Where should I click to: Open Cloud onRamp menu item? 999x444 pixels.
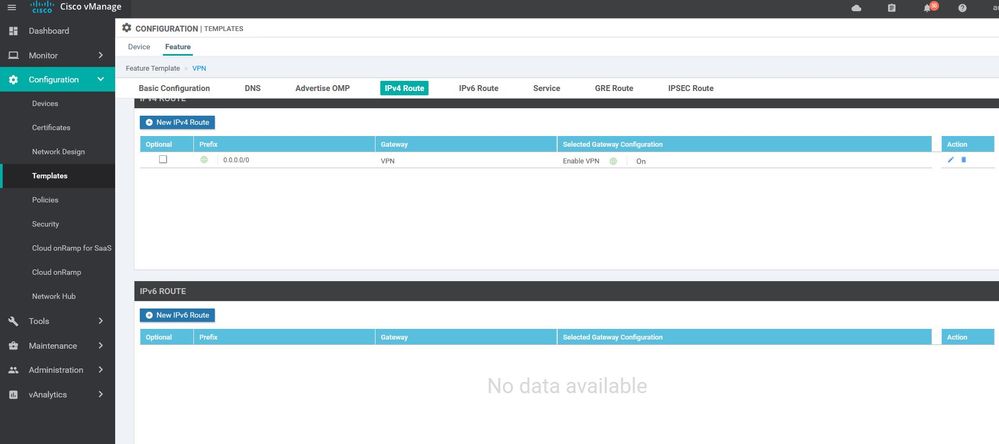coord(57,273)
